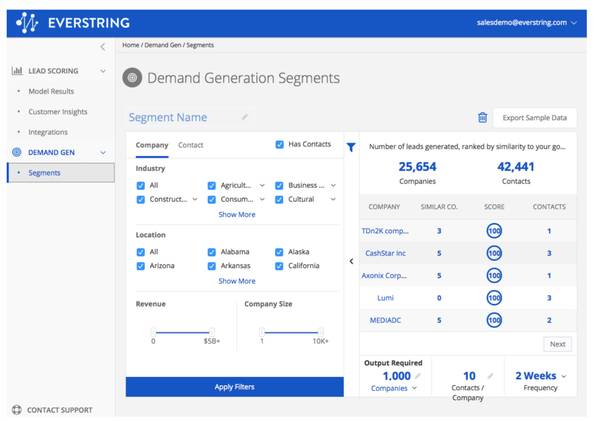This screenshot has height=421, width=600.
Task: Click pencil icon beside Segment Name
Action: pyautogui.click(x=245, y=118)
